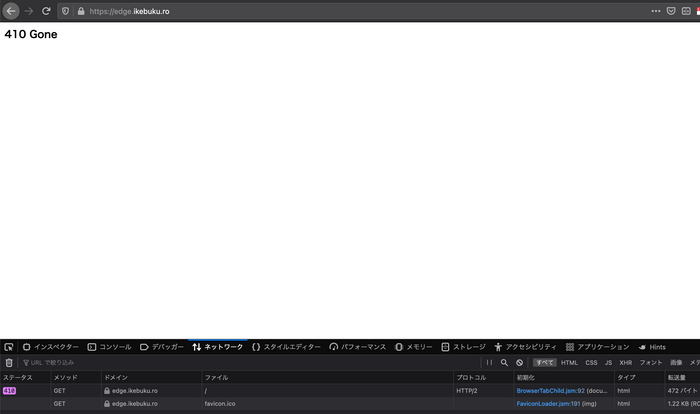Select the address bar URL edge.ikebuku.ro
The image size is (700, 414).
[129, 11]
